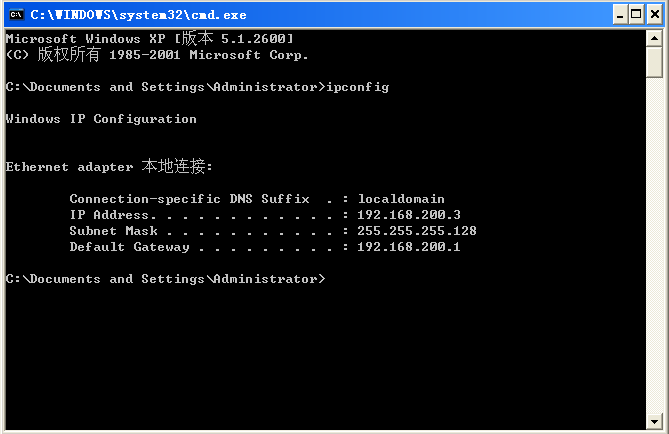Click the Default Gateway label text
The image size is (669, 434).
[x=129, y=247]
